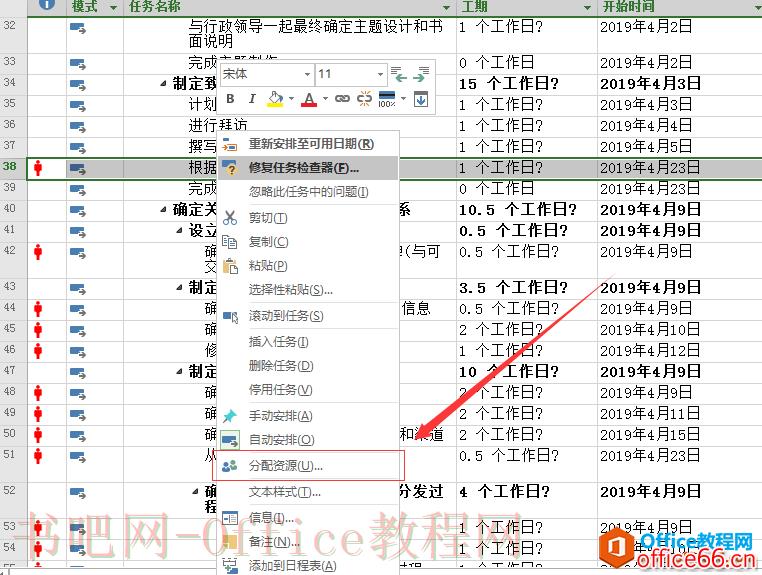Image resolution: width=762 pixels, height=575 pixels.
Task: Click overallocated red person icon in row 44
Action: coord(38,309)
